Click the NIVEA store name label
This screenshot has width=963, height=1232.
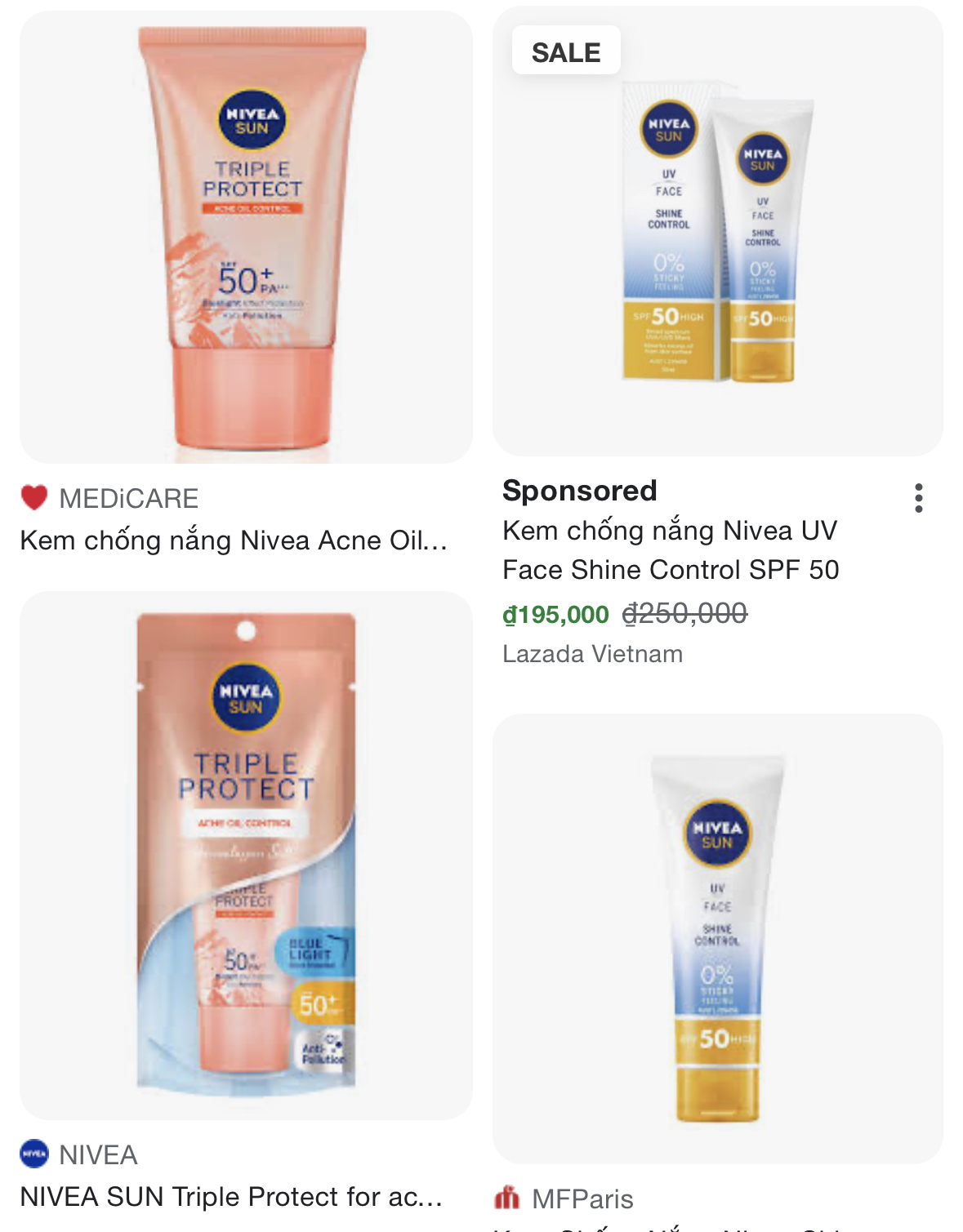click(x=98, y=1154)
